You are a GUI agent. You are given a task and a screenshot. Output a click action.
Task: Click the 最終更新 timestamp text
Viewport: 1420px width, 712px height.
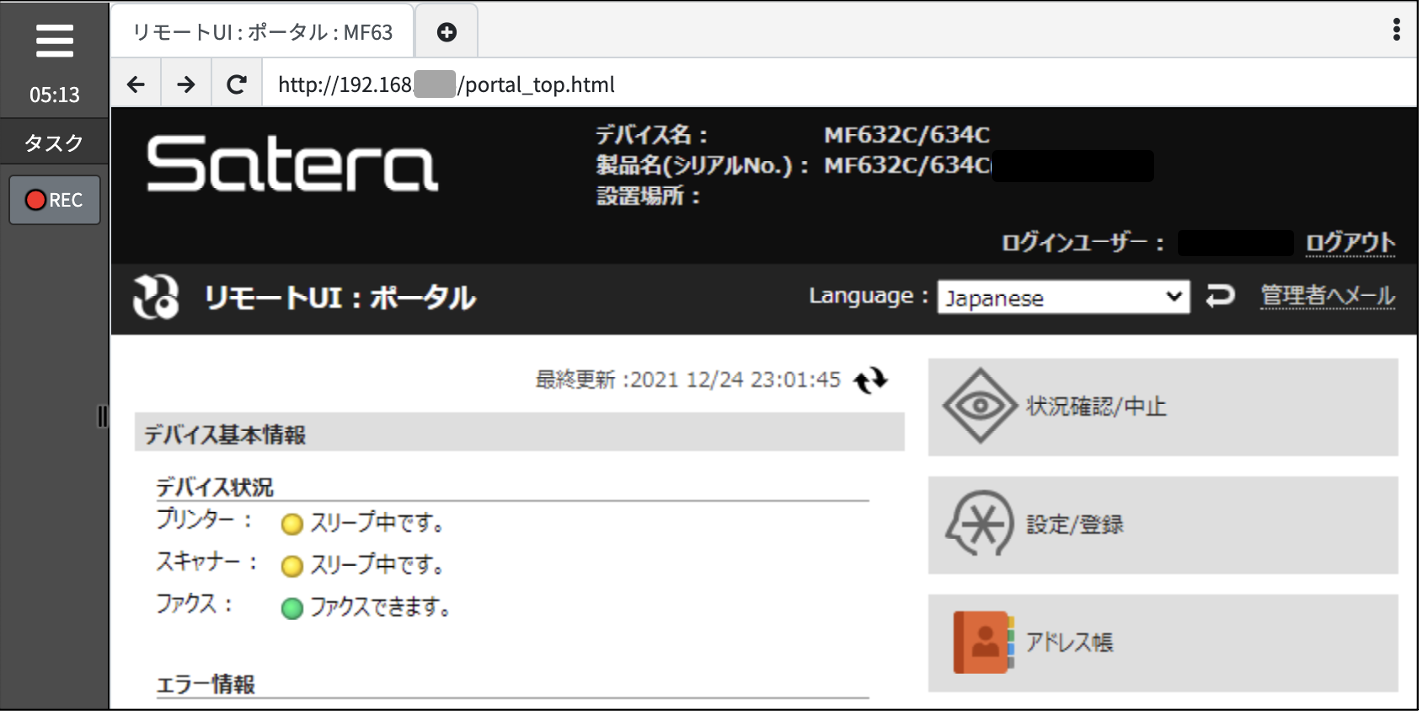[688, 380]
